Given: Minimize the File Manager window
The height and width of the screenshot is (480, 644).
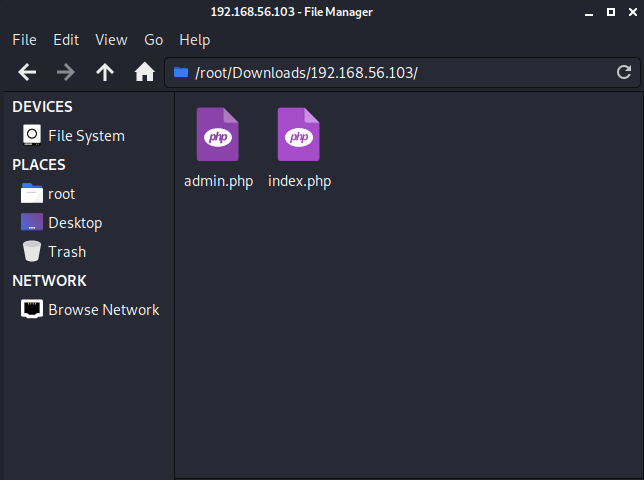Looking at the screenshot, I should [x=589, y=12].
